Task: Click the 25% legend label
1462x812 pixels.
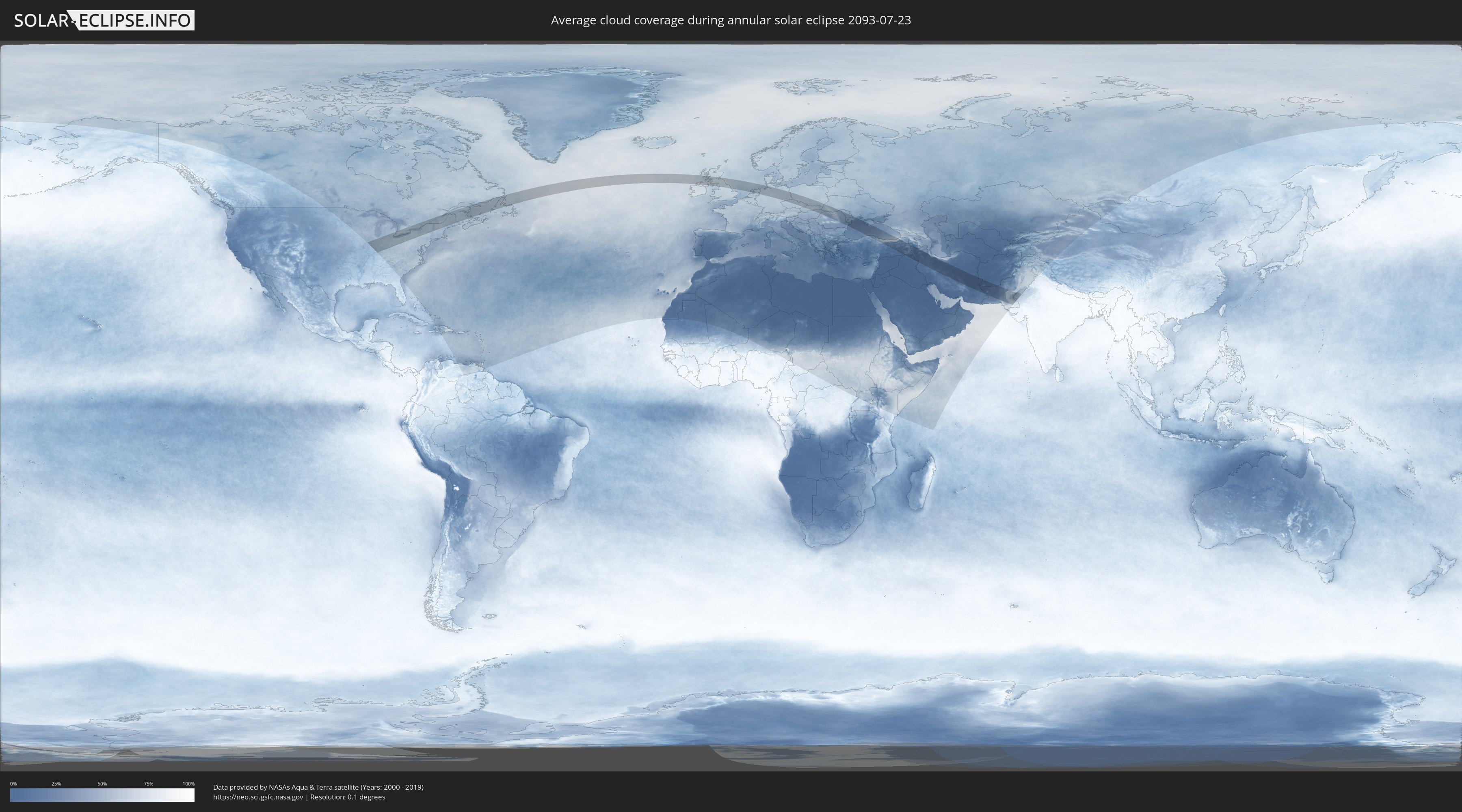Action: [x=56, y=784]
